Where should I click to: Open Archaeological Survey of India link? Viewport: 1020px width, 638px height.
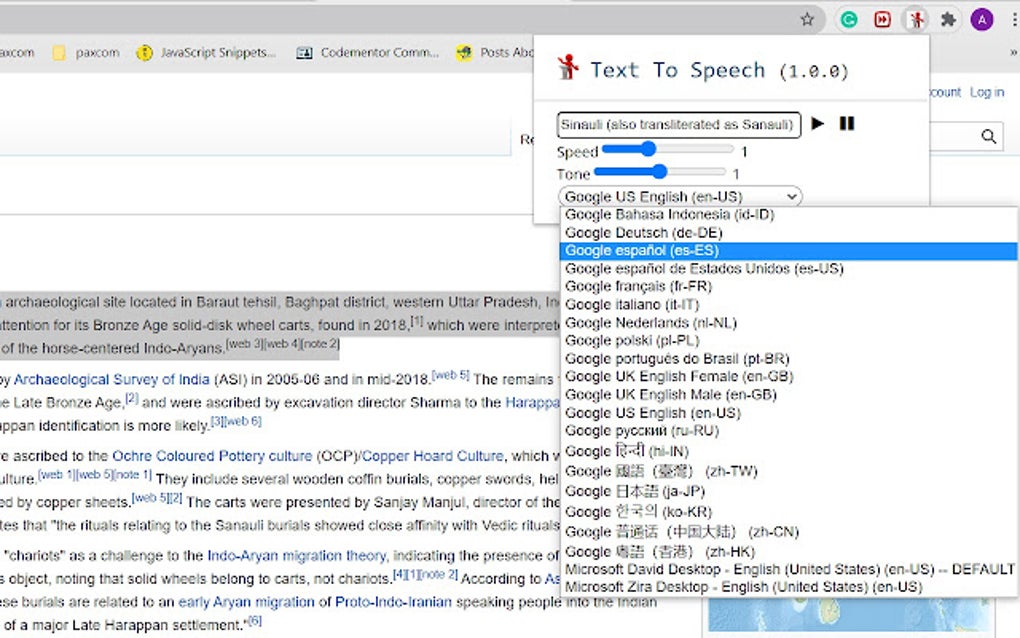point(111,379)
